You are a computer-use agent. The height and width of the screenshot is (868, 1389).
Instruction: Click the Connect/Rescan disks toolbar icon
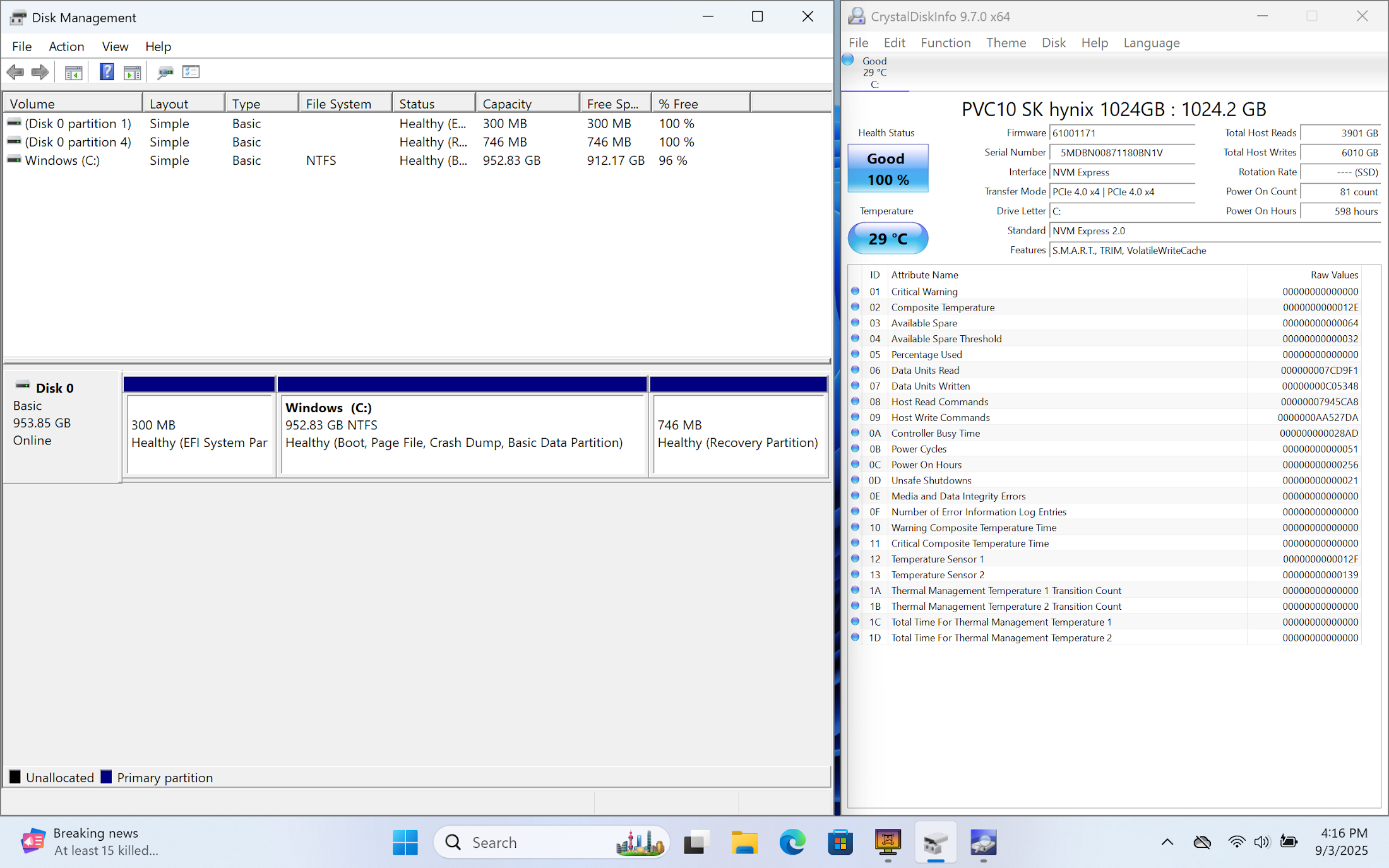click(x=165, y=73)
